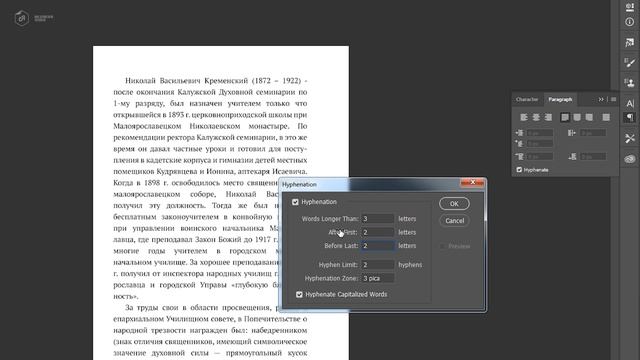This screenshot has width=640, height=360.
Task: Select Justify last centered alignment
Action: (x=577, y=118)
